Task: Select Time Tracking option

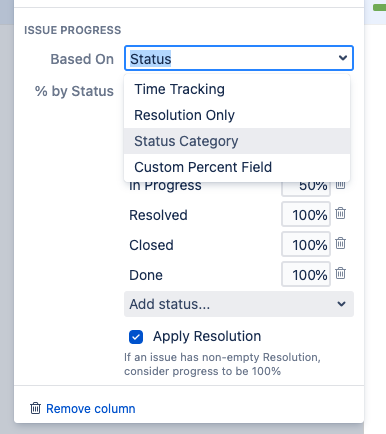Action: [x=237, y=89]
